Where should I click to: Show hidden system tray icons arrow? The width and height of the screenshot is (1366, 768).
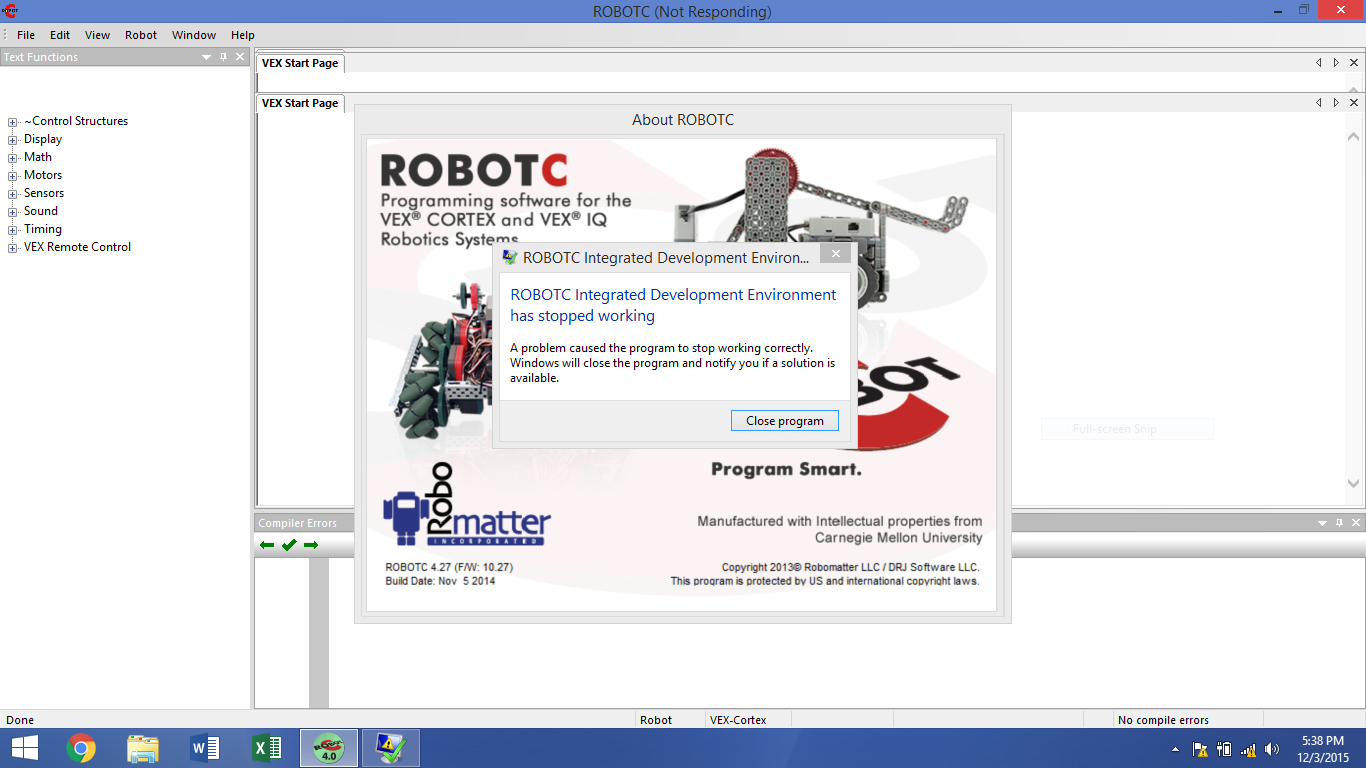(x=1175, y=749)
